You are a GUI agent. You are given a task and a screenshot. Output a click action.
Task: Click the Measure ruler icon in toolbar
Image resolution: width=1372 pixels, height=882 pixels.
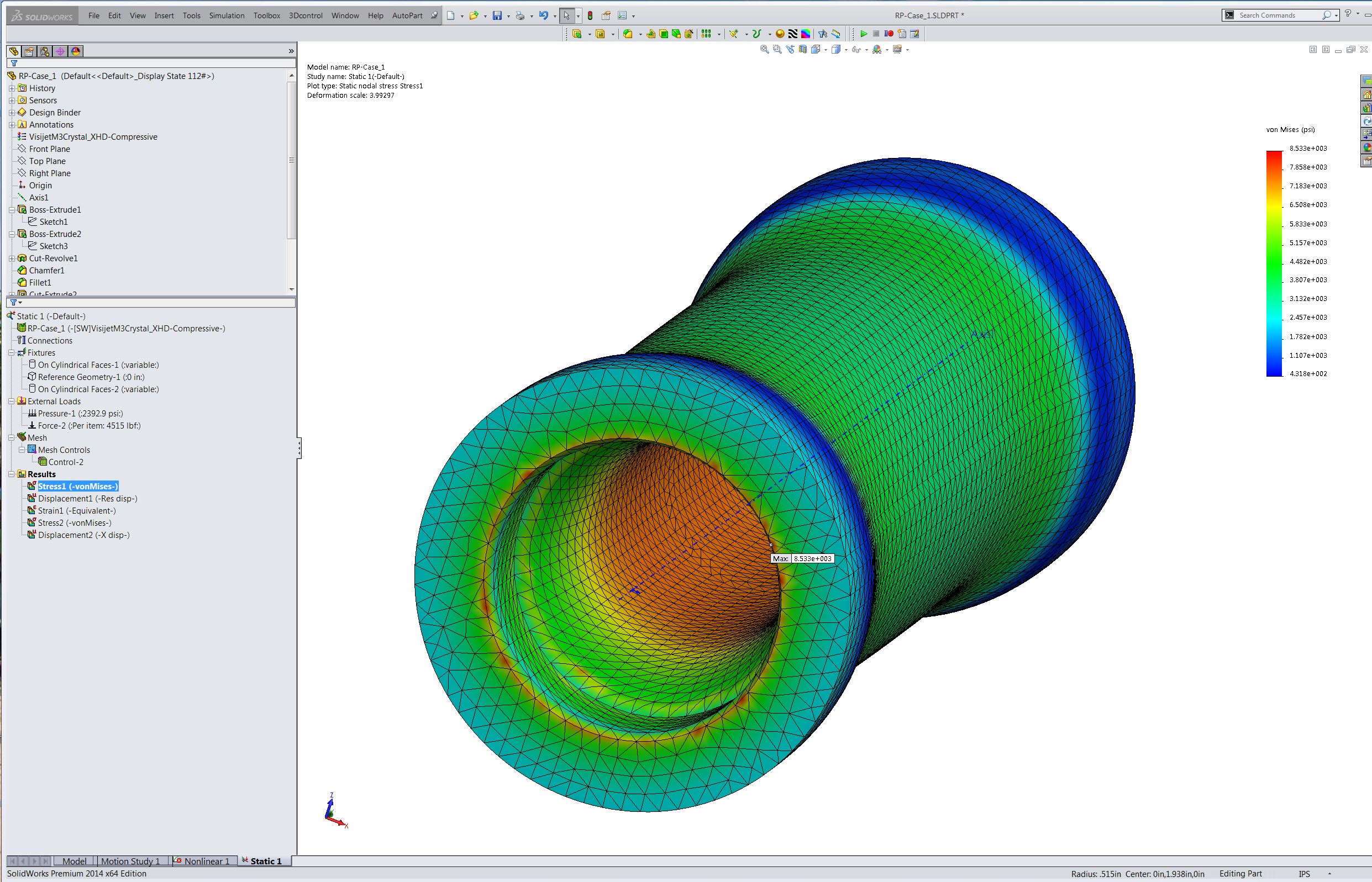(836, 34)
